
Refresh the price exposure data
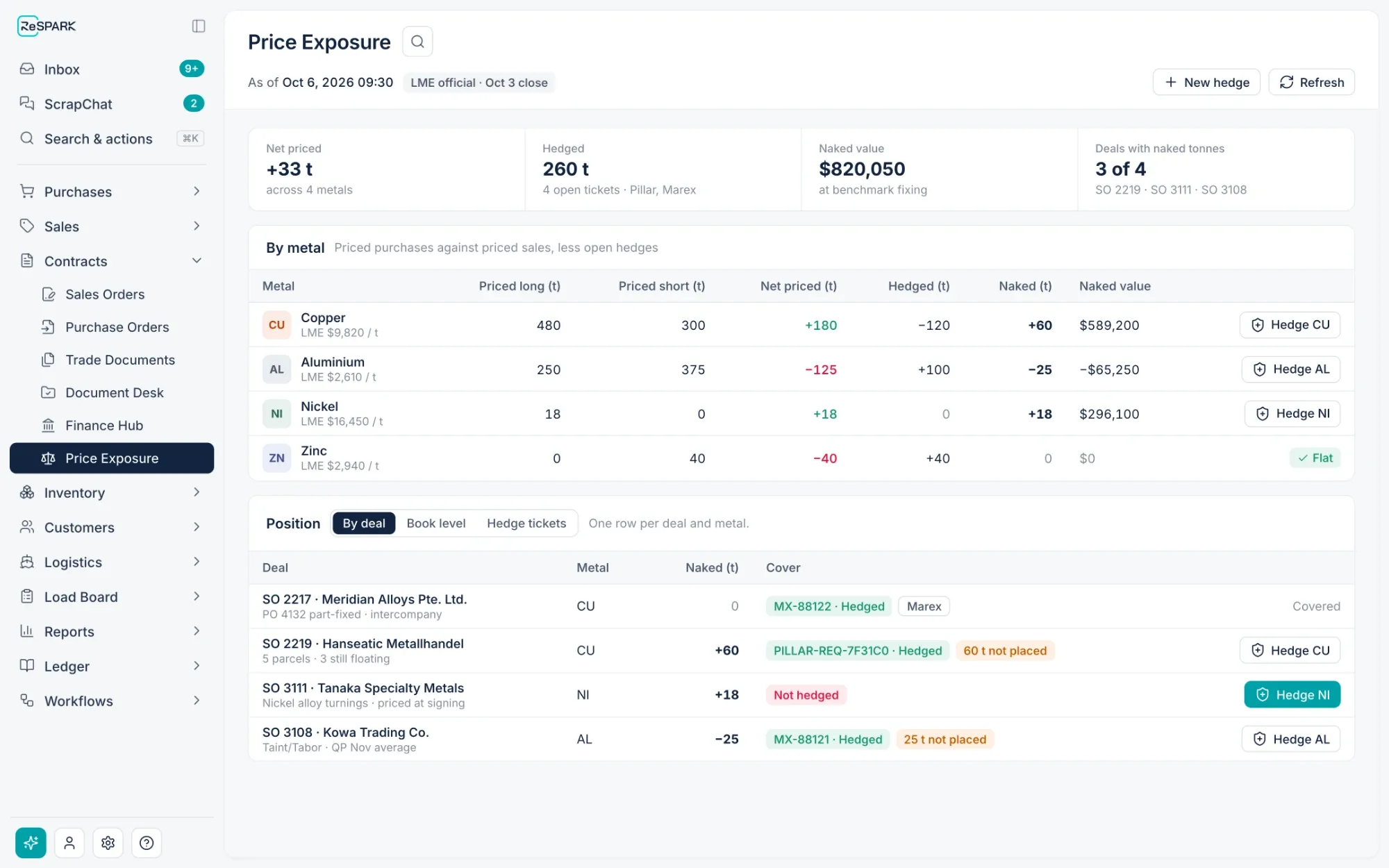point(1312,82)
